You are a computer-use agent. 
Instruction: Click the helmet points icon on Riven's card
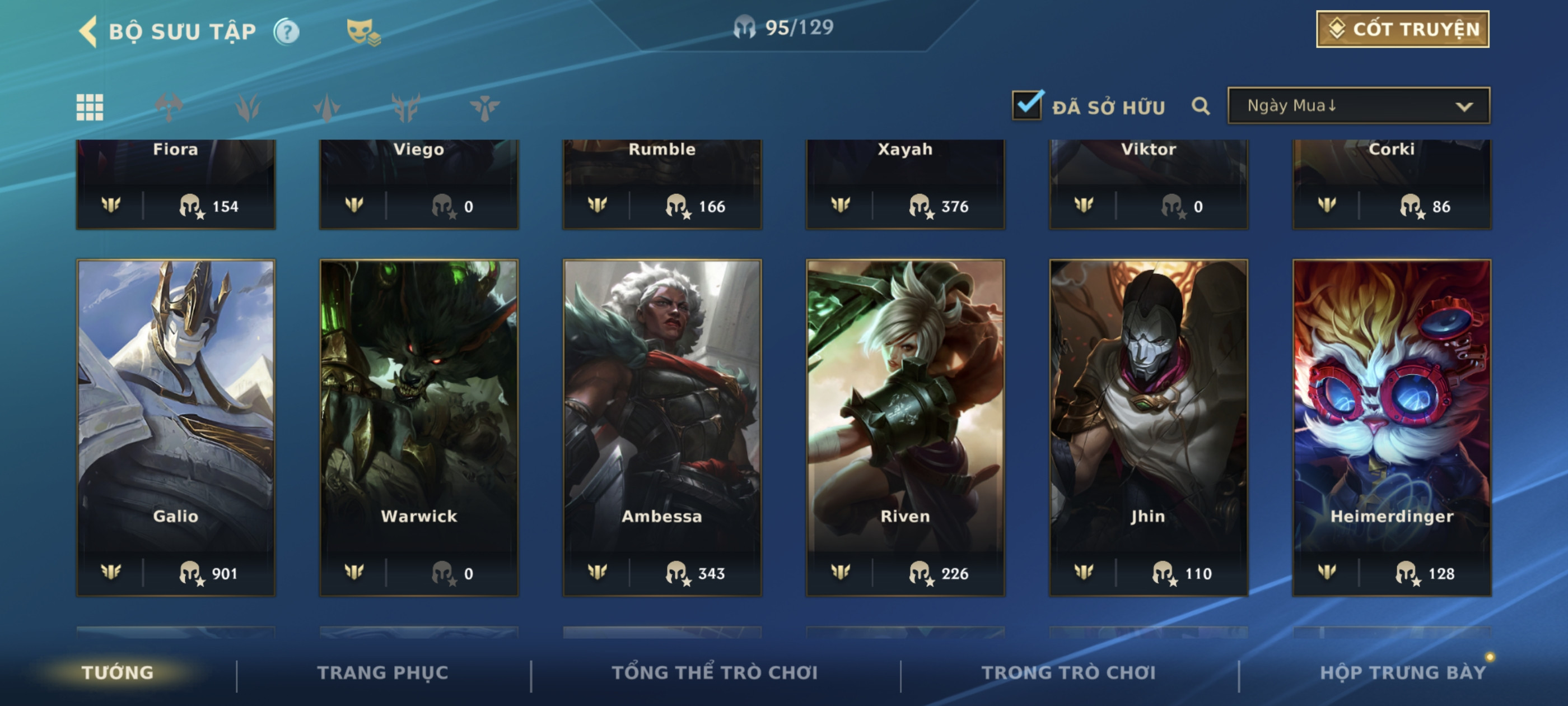click(921, 573)
